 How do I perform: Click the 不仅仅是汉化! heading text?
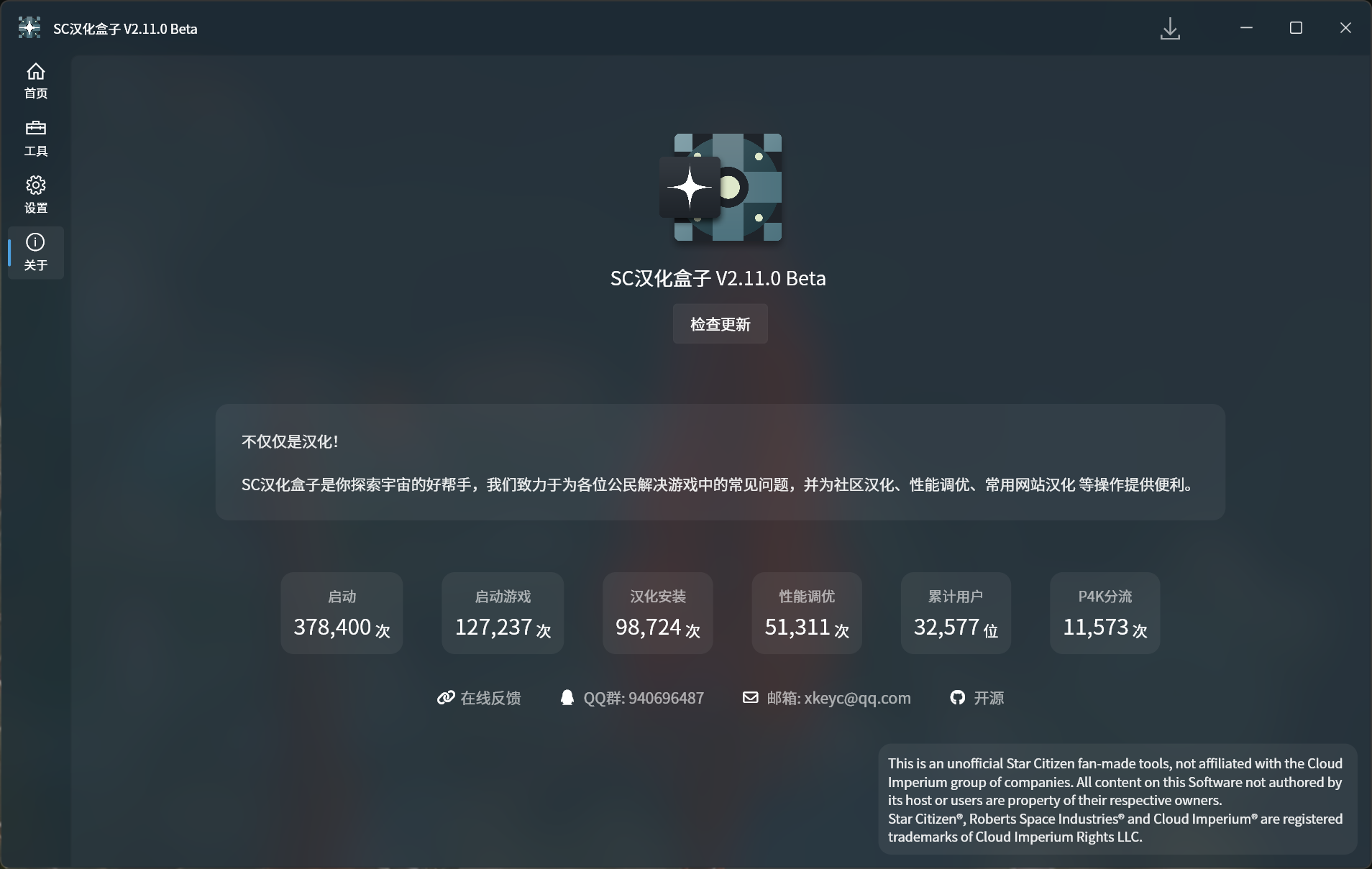pos(291,441)
